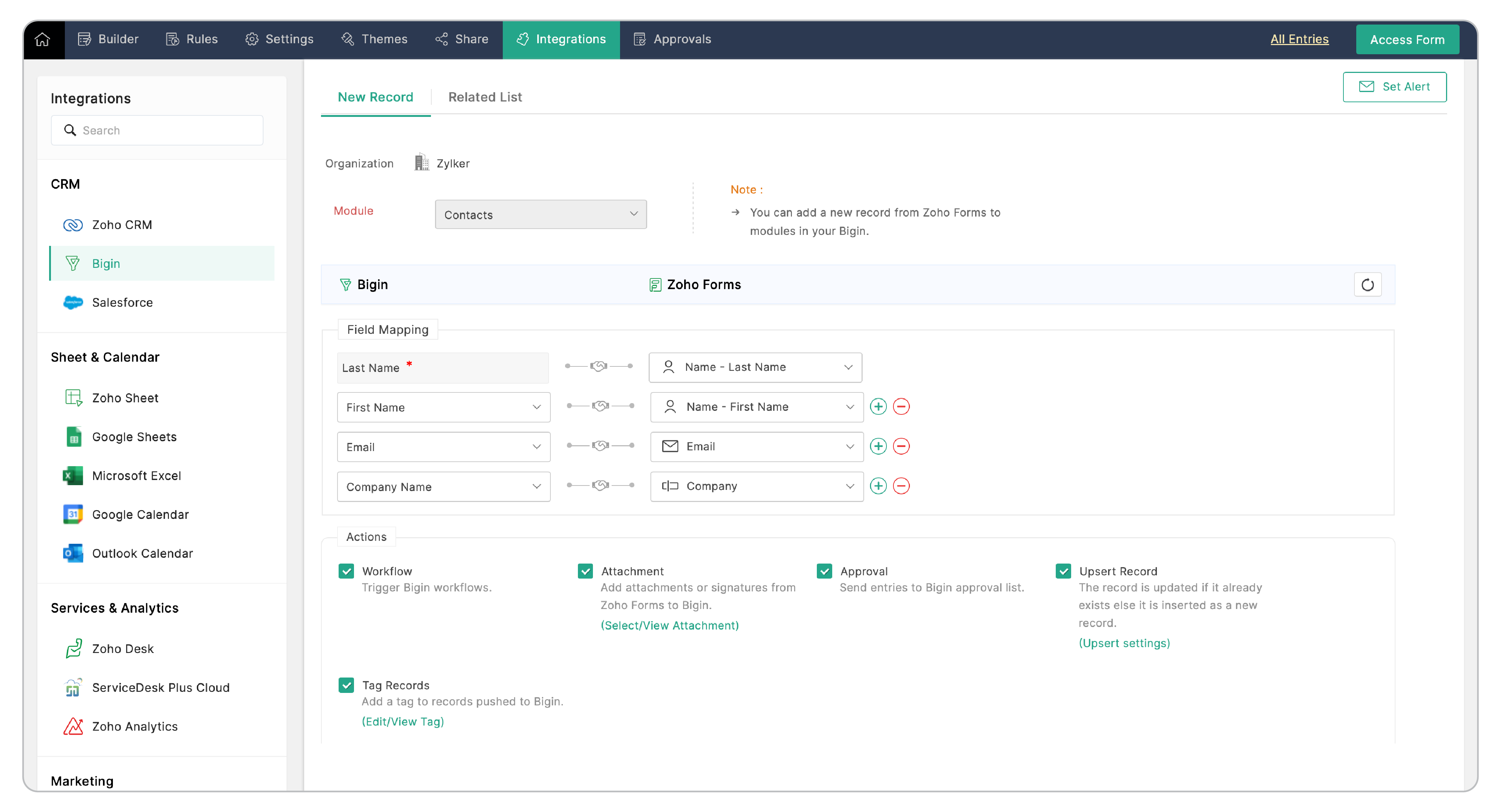
Task: Click the integrations Search field
Action: 157,130
